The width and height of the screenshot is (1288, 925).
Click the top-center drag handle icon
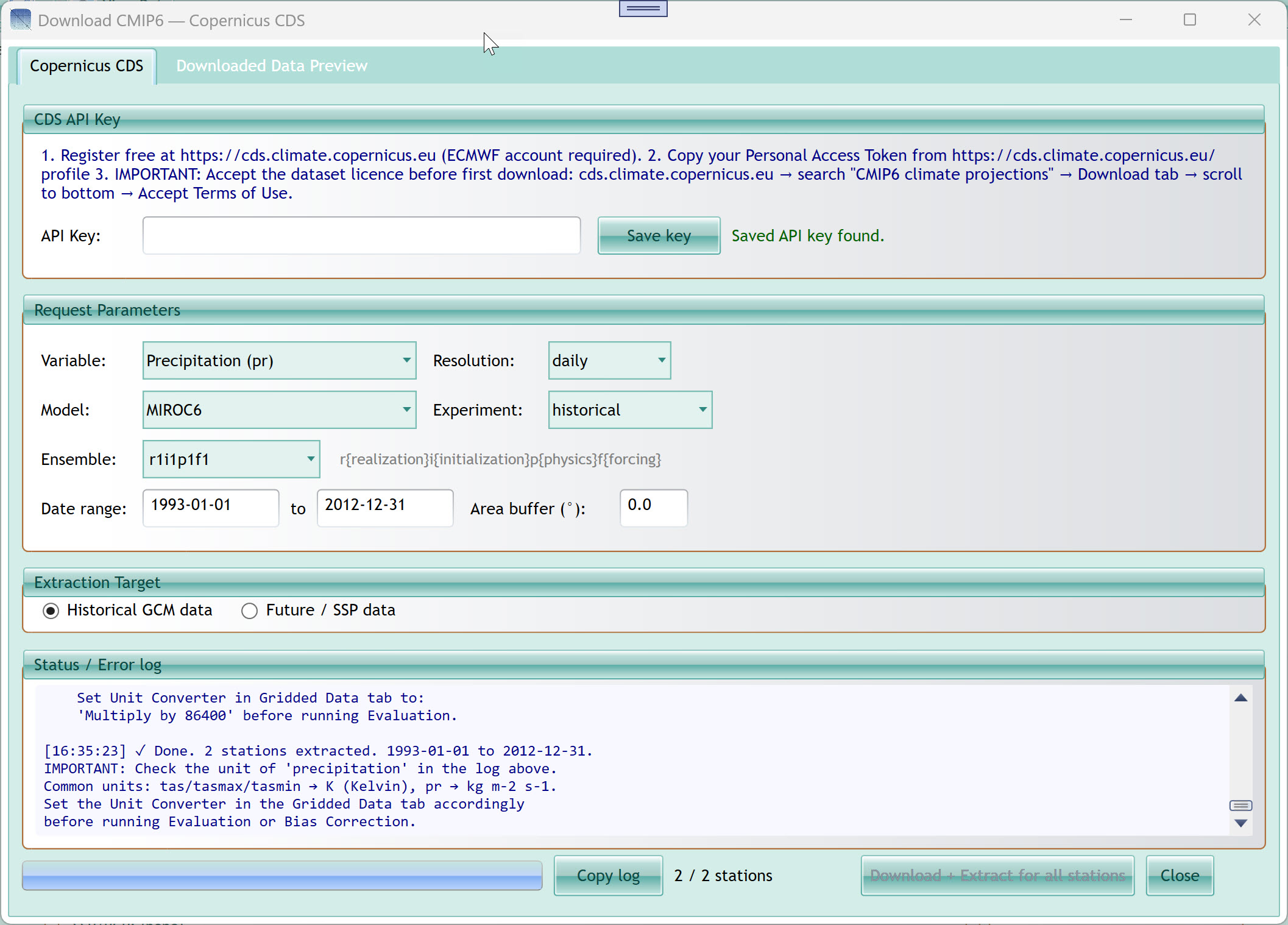click(643, 8)
